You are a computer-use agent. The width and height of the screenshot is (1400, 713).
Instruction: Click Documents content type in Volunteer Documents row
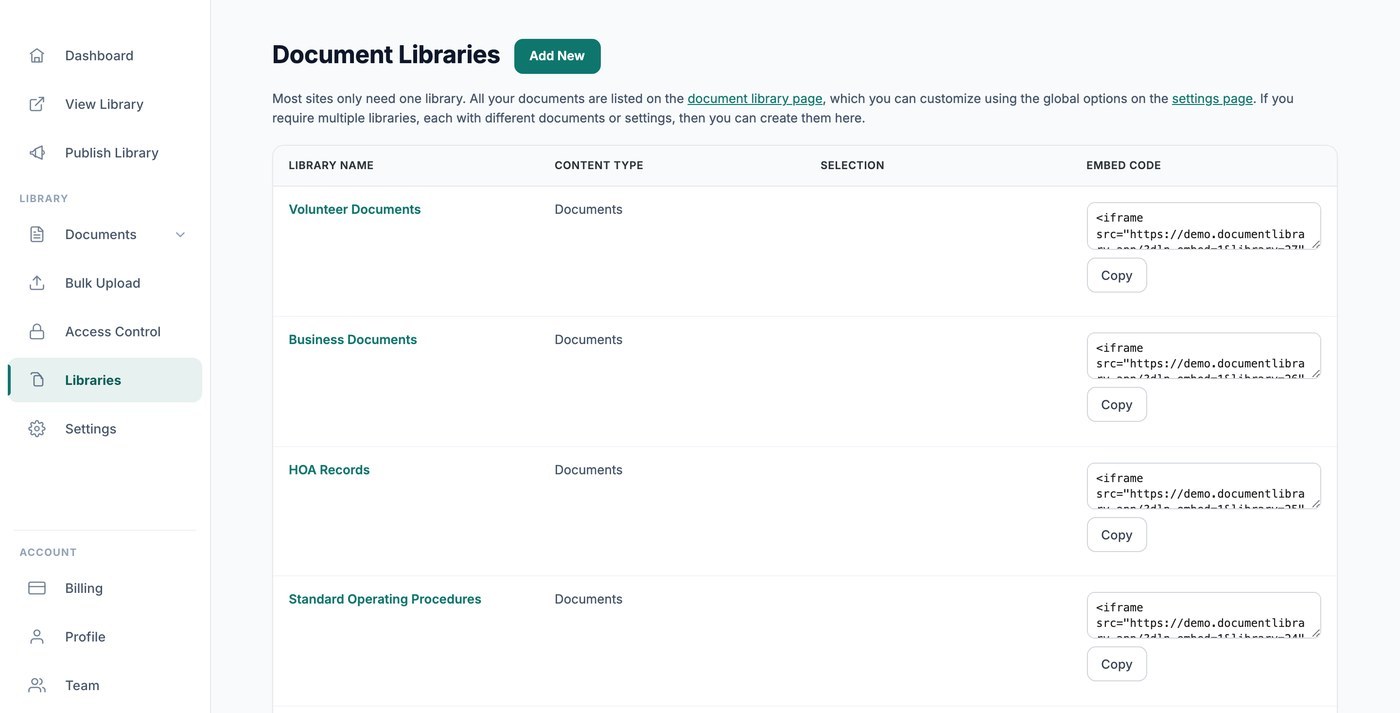pyautogui.click(x=588, y=209)
